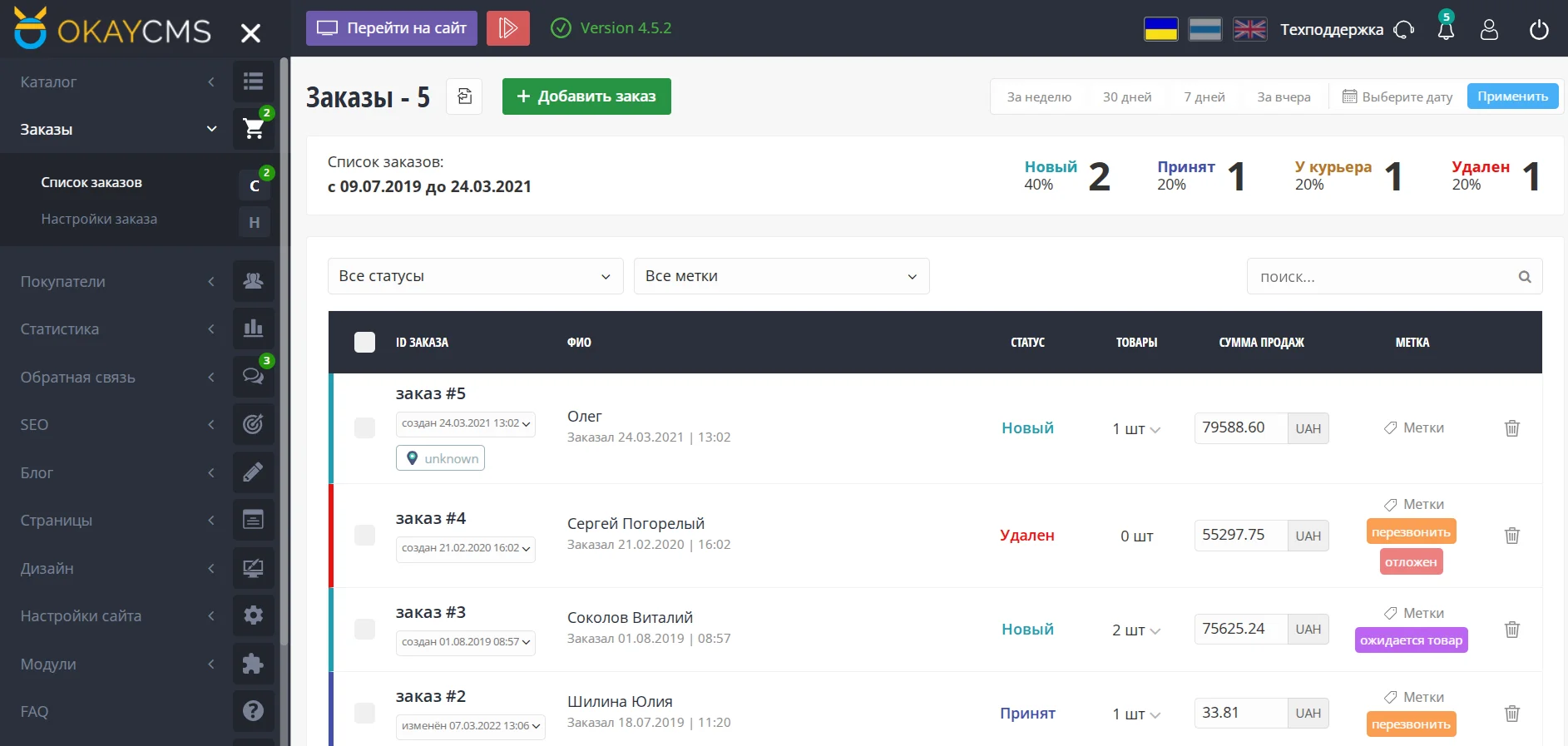
Task: Click the feedback chat bubbles icon
Action: [x=253, y=377]
